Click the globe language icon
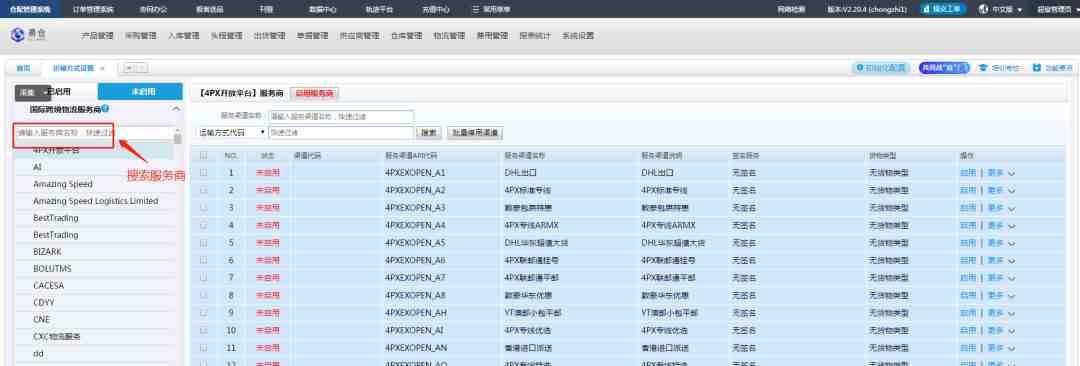This screenshot has width=1080, height=366. click(x=983, y=10)
